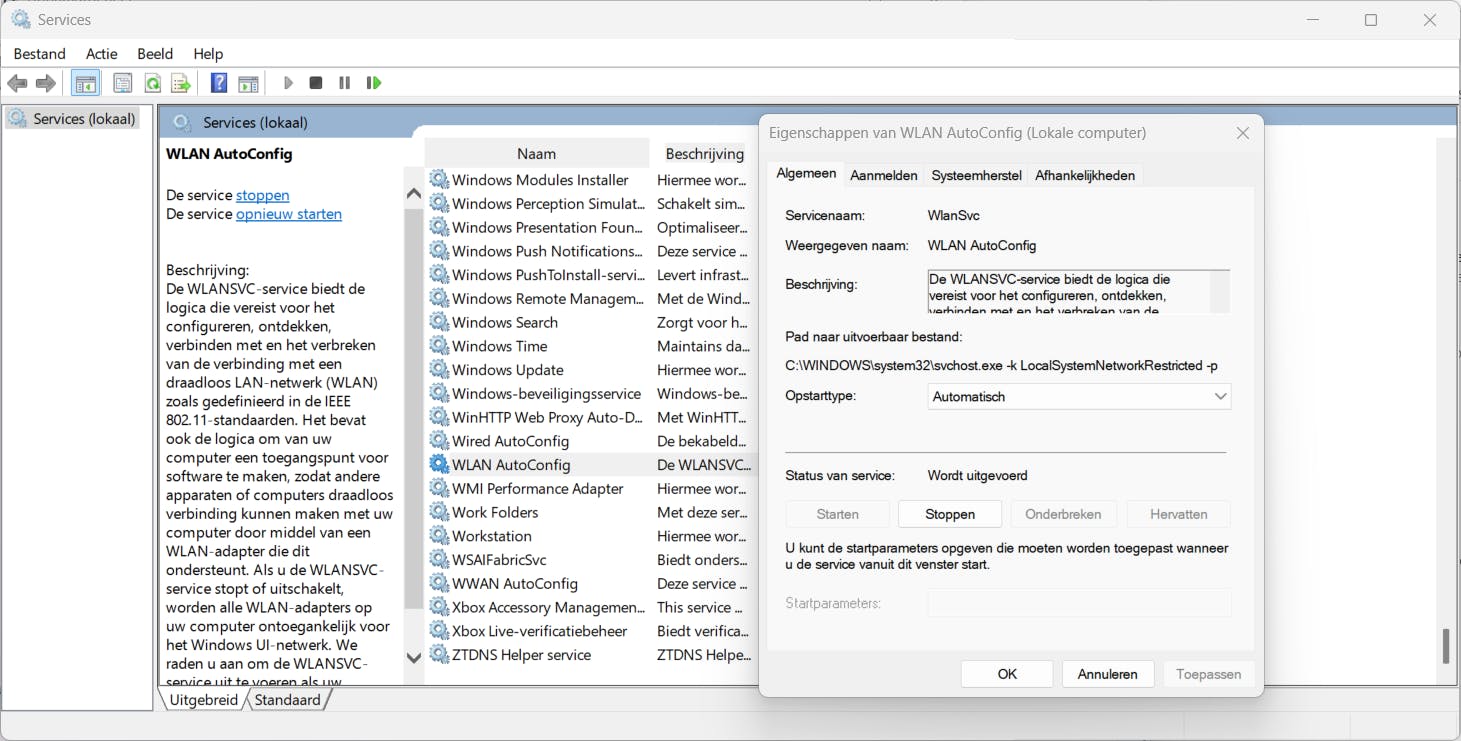
Task: Select the gear icon beside Windows Update
Action: point(439,370)
